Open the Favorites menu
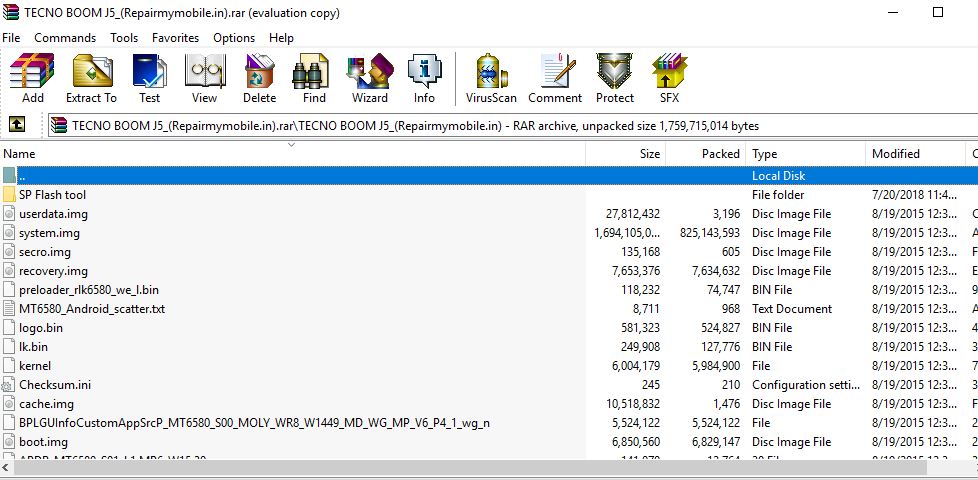The width and height of the screenshot is (978, 480). (175, 38)
